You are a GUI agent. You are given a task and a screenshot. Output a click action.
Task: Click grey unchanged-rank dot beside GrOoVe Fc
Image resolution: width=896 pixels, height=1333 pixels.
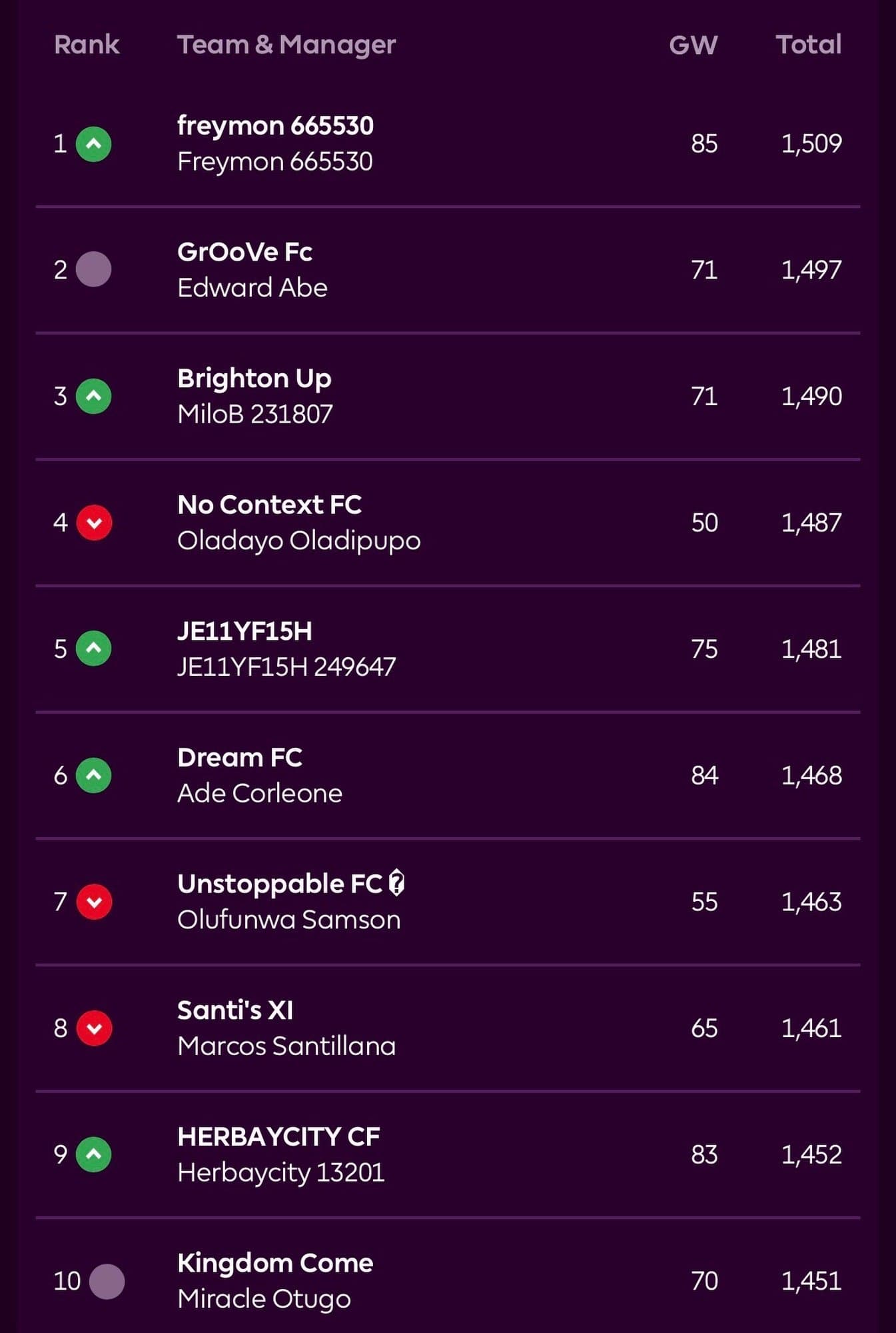[93, 269]
